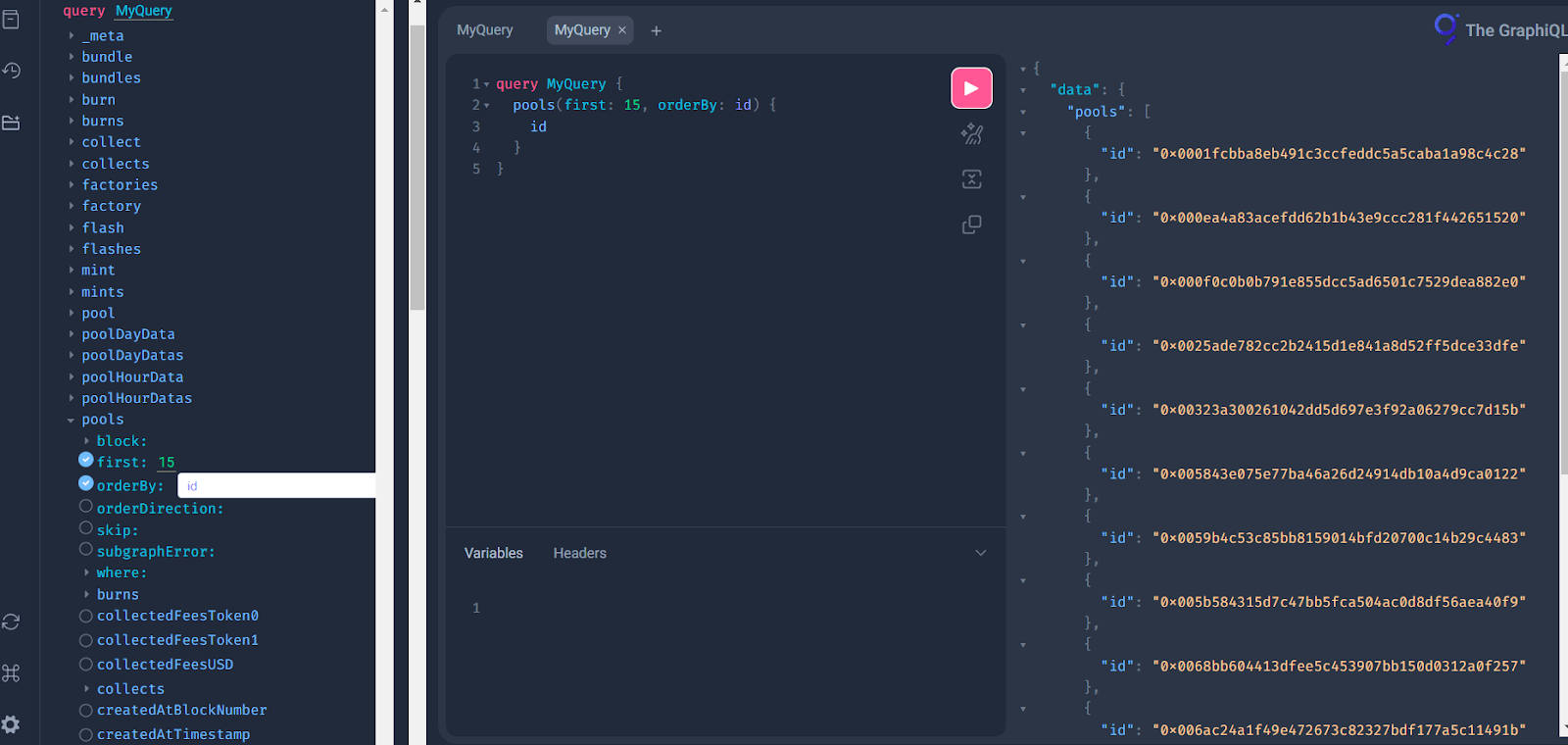Select the first pool id ending c4c28
The height and width of the screenshot is (745, 1568).
(1339, 154)
